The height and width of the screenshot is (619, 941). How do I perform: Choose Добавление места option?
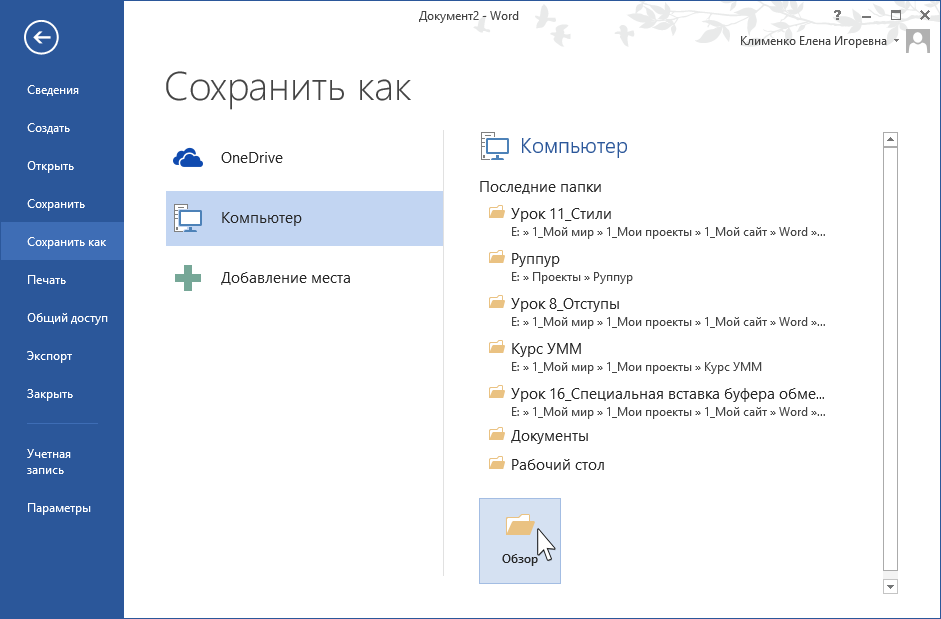304,278
